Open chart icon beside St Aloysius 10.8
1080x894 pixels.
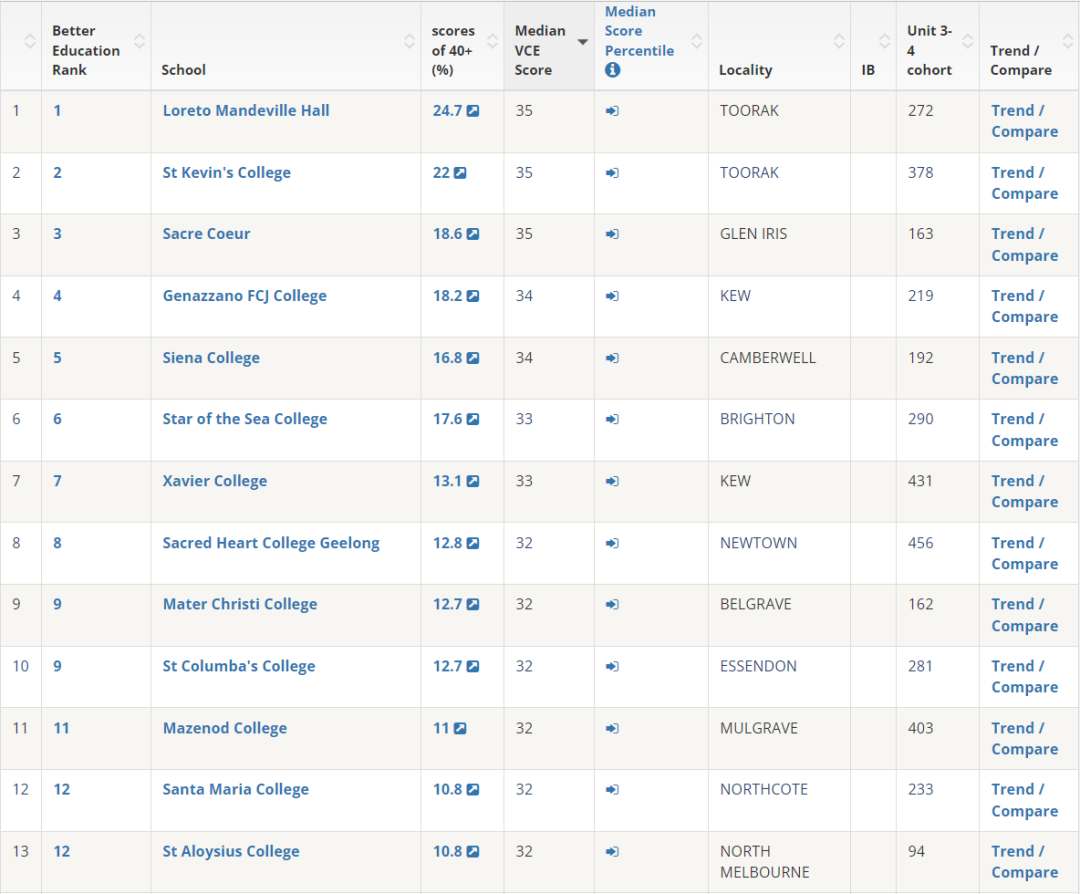click(473, 852)
